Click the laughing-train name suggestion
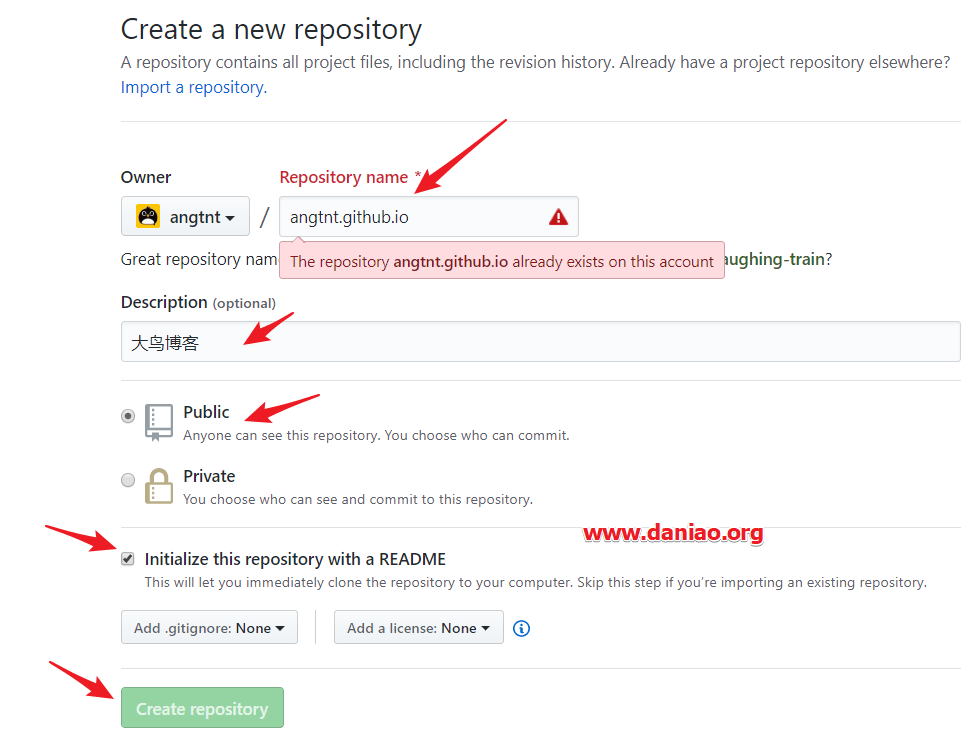The image size is (961, 748). [x=774, y=259]
